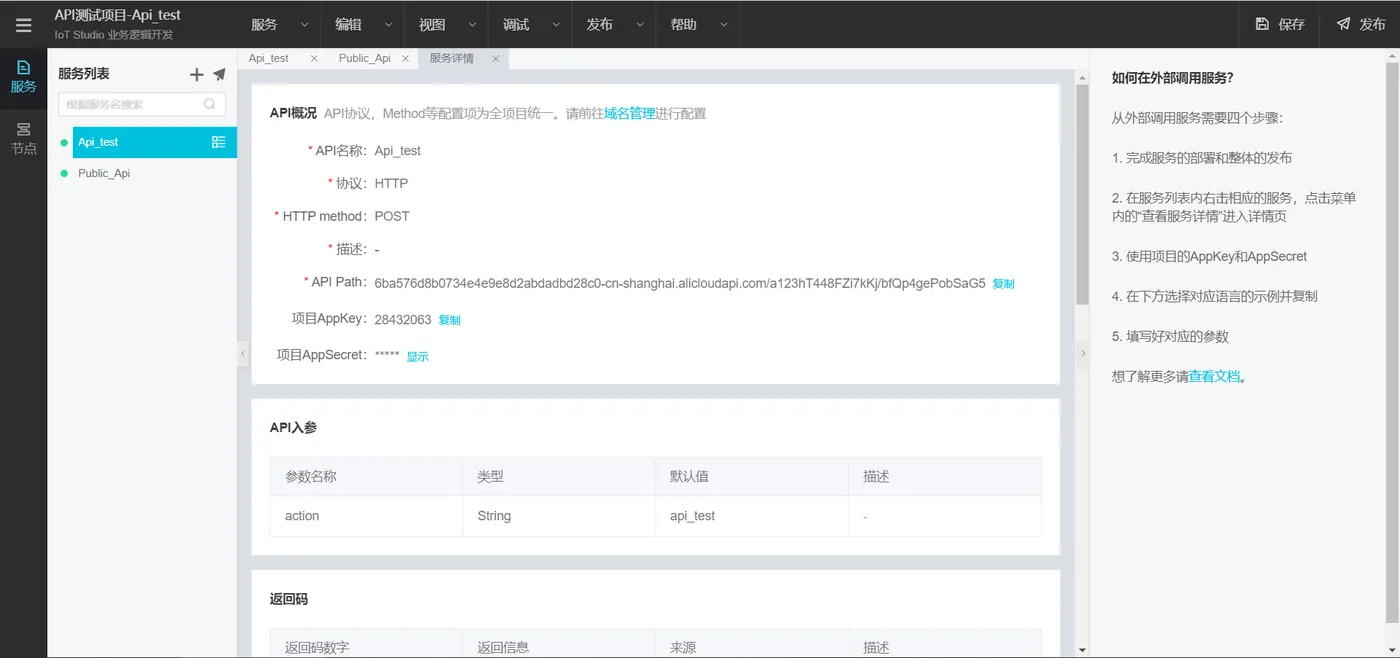Open the Api_test service row menu icon
The height and width of the screenshot is (658, 1400).
[219, 142]
